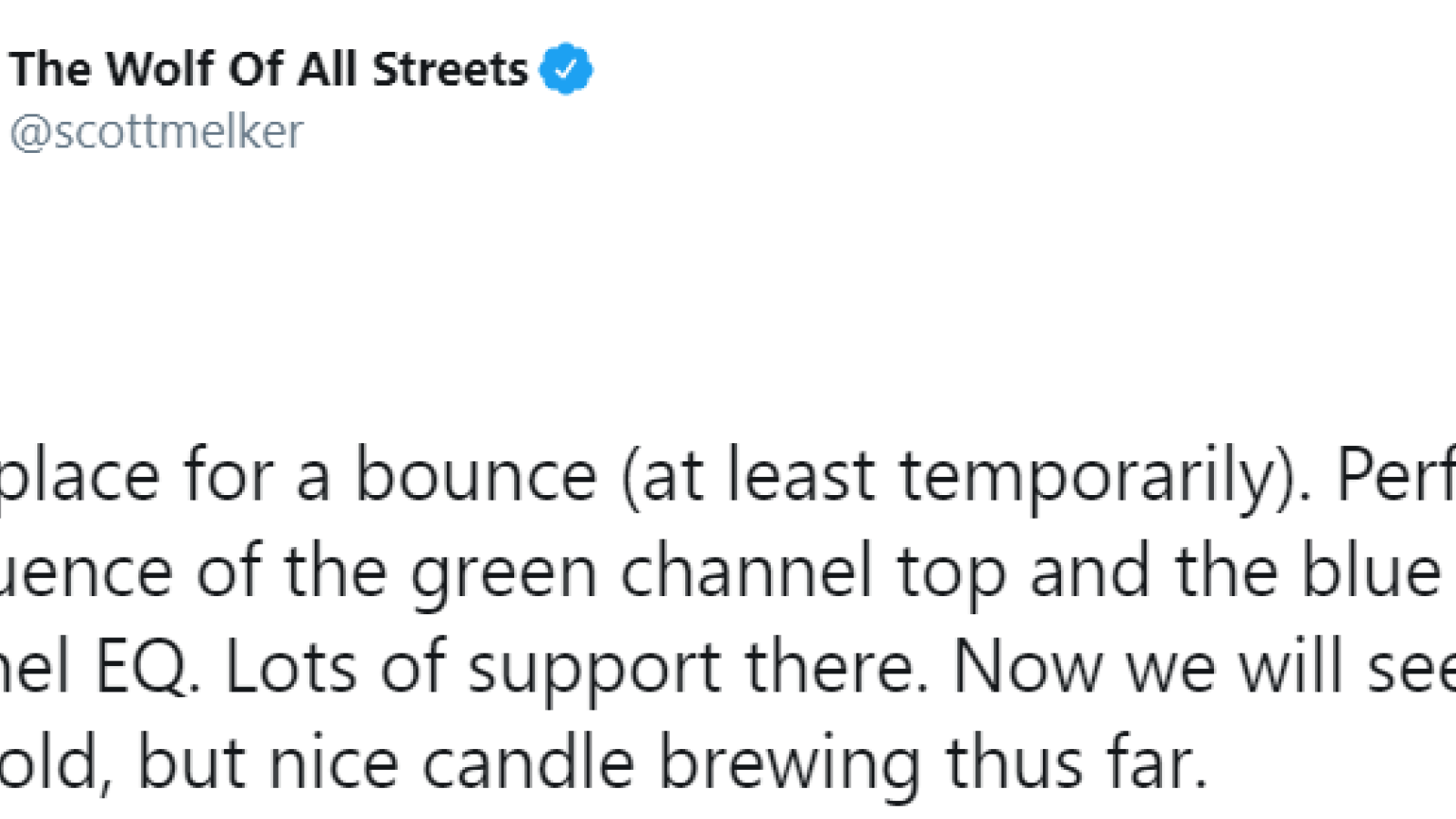Click the word 'brewing' in the last line
The height and width of the screenshot is (819, 1456).
[789, 764]
